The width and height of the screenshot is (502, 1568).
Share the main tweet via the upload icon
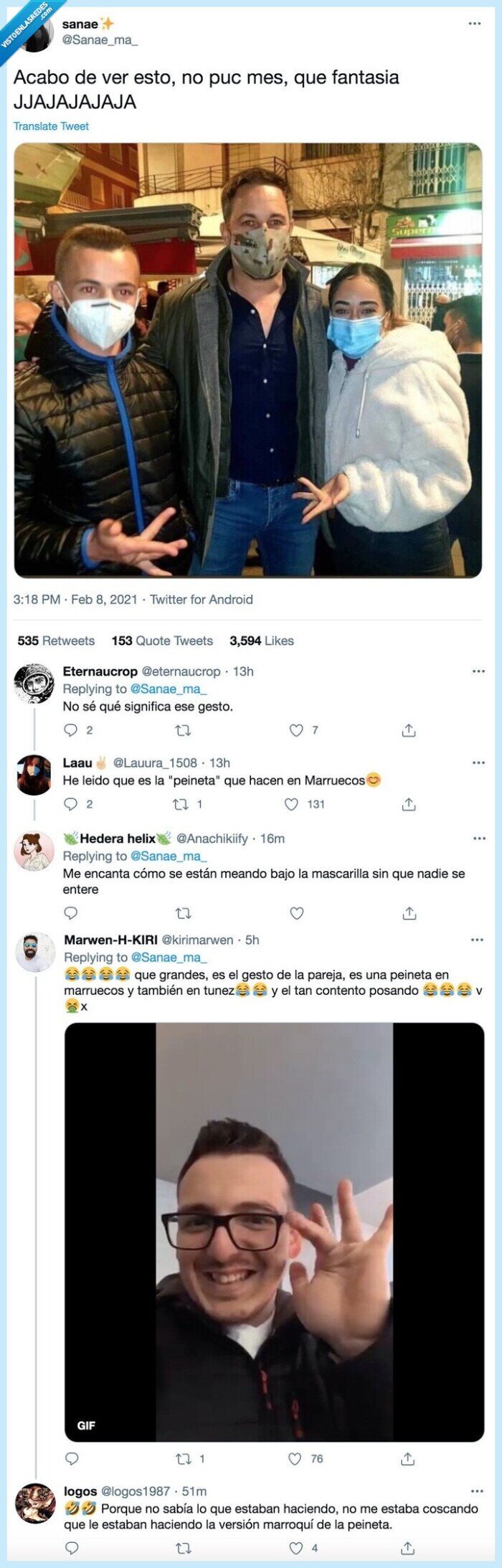pyautogui.click(x=409, y=729)
